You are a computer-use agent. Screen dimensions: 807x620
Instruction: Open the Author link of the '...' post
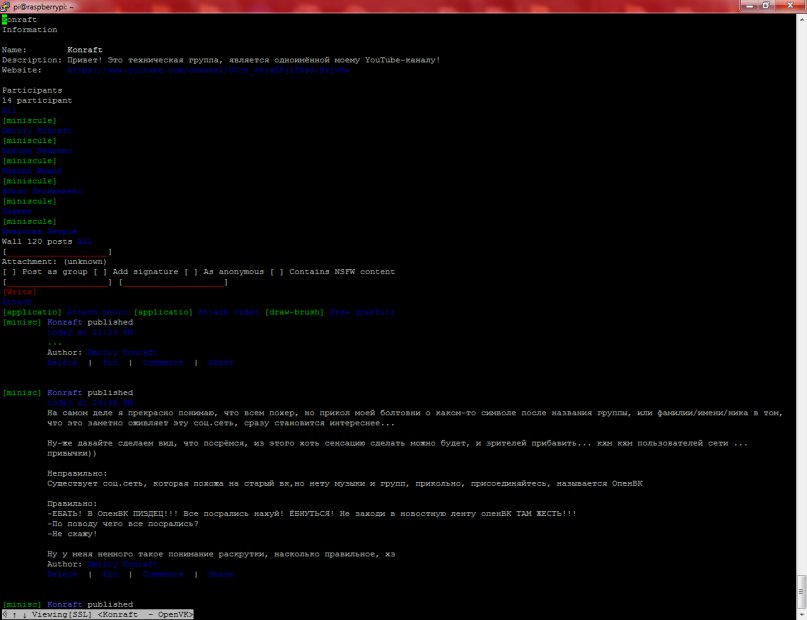pyautogui.click(x=122, y=352)
